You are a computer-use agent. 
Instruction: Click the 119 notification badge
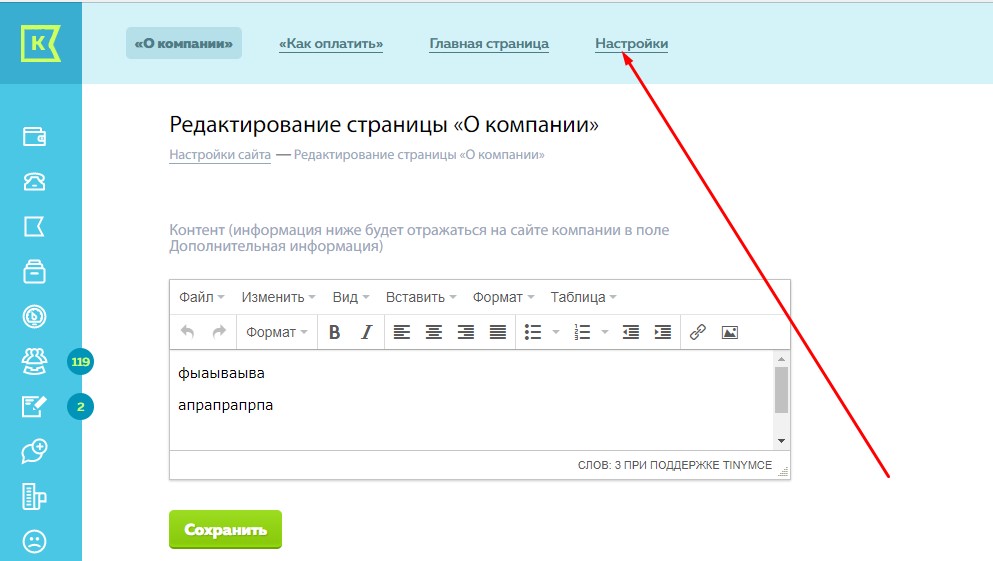80,362
